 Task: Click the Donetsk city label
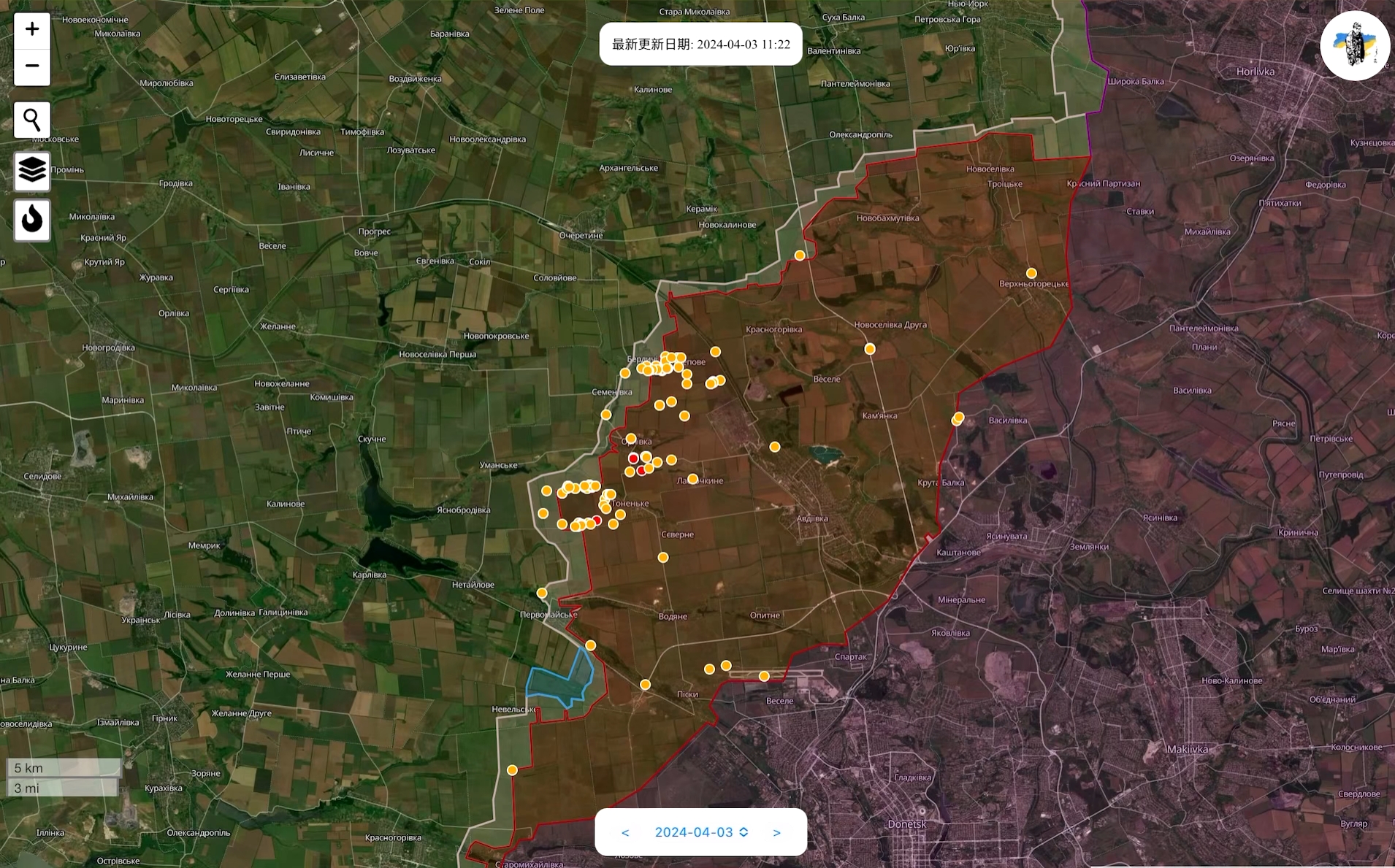906,823
